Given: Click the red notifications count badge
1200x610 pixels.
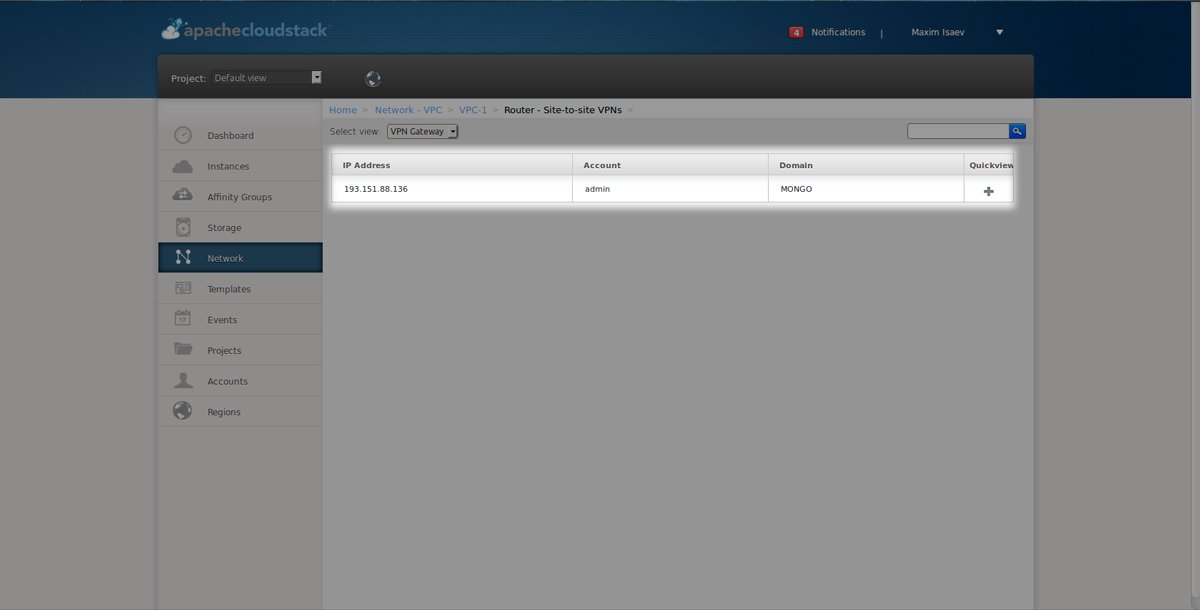Looking at the screenshot, I should pyautogui.click(x=796, y=32).
